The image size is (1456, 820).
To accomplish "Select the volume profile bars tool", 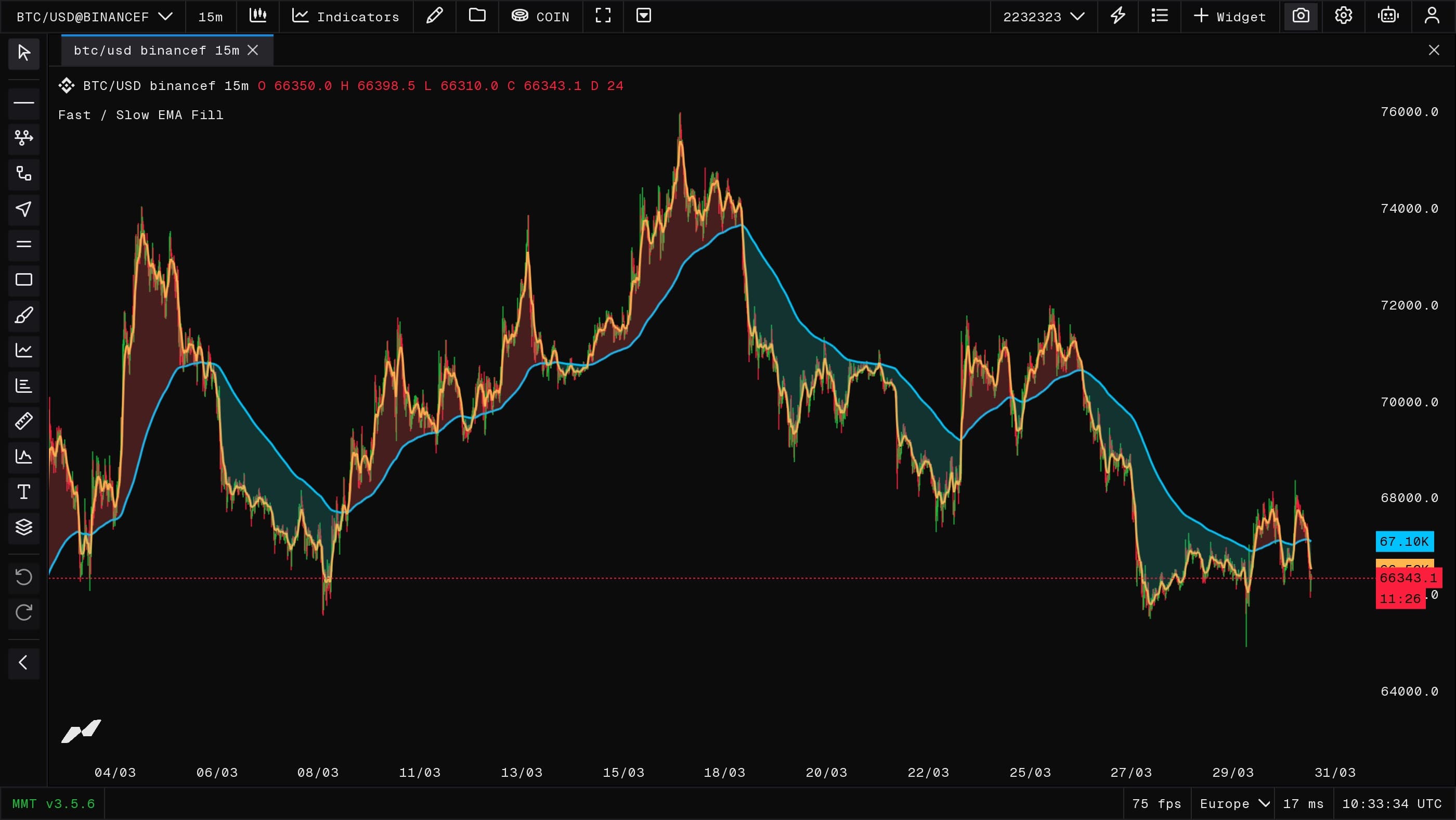I will (24, 386).
